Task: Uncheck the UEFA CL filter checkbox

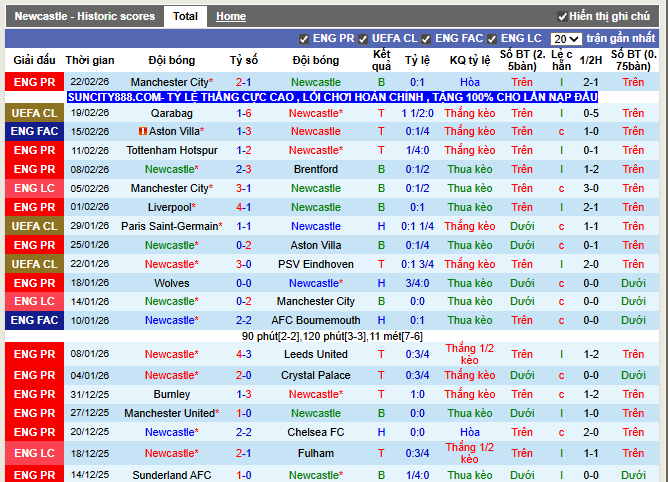Action: [x=363, y=39]
